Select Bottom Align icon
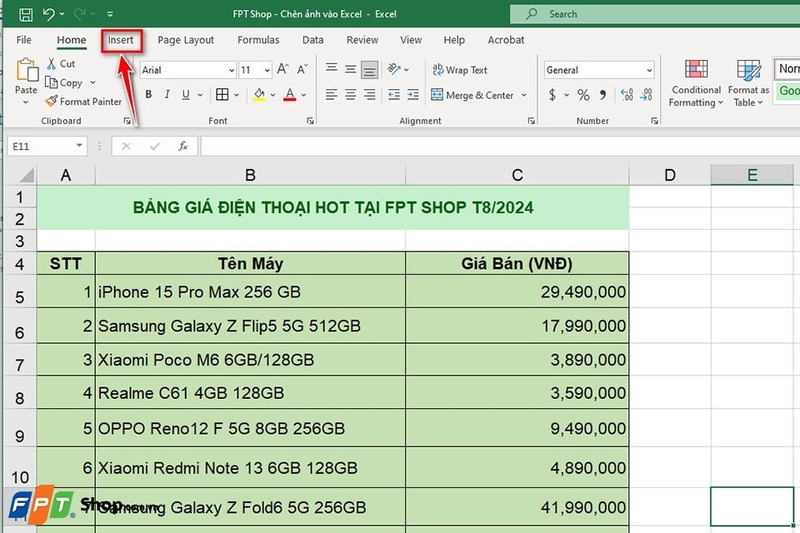The height and width of the screenshot is (533, 800). [x=369, y=69]
